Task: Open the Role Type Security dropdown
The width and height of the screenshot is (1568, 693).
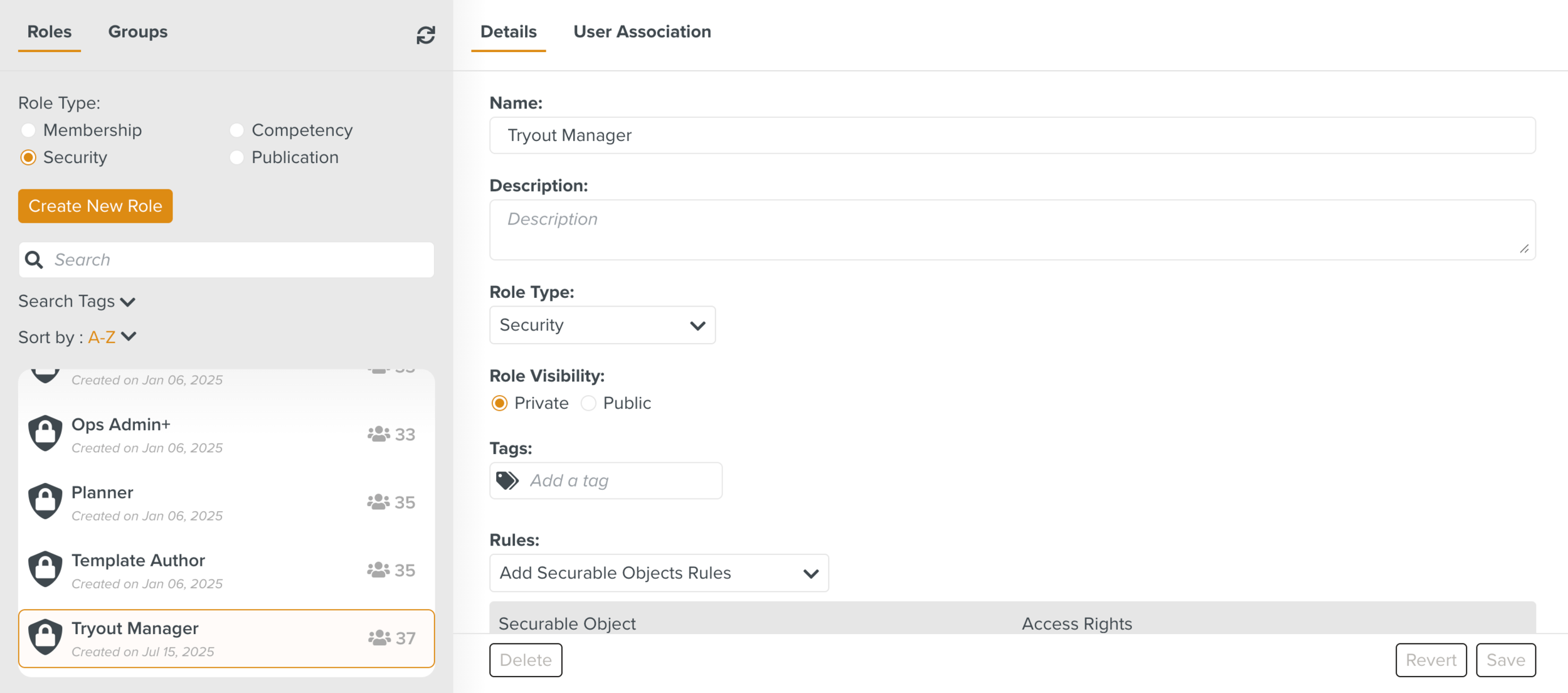Action: pyautogui.click(x=601, y=325)
